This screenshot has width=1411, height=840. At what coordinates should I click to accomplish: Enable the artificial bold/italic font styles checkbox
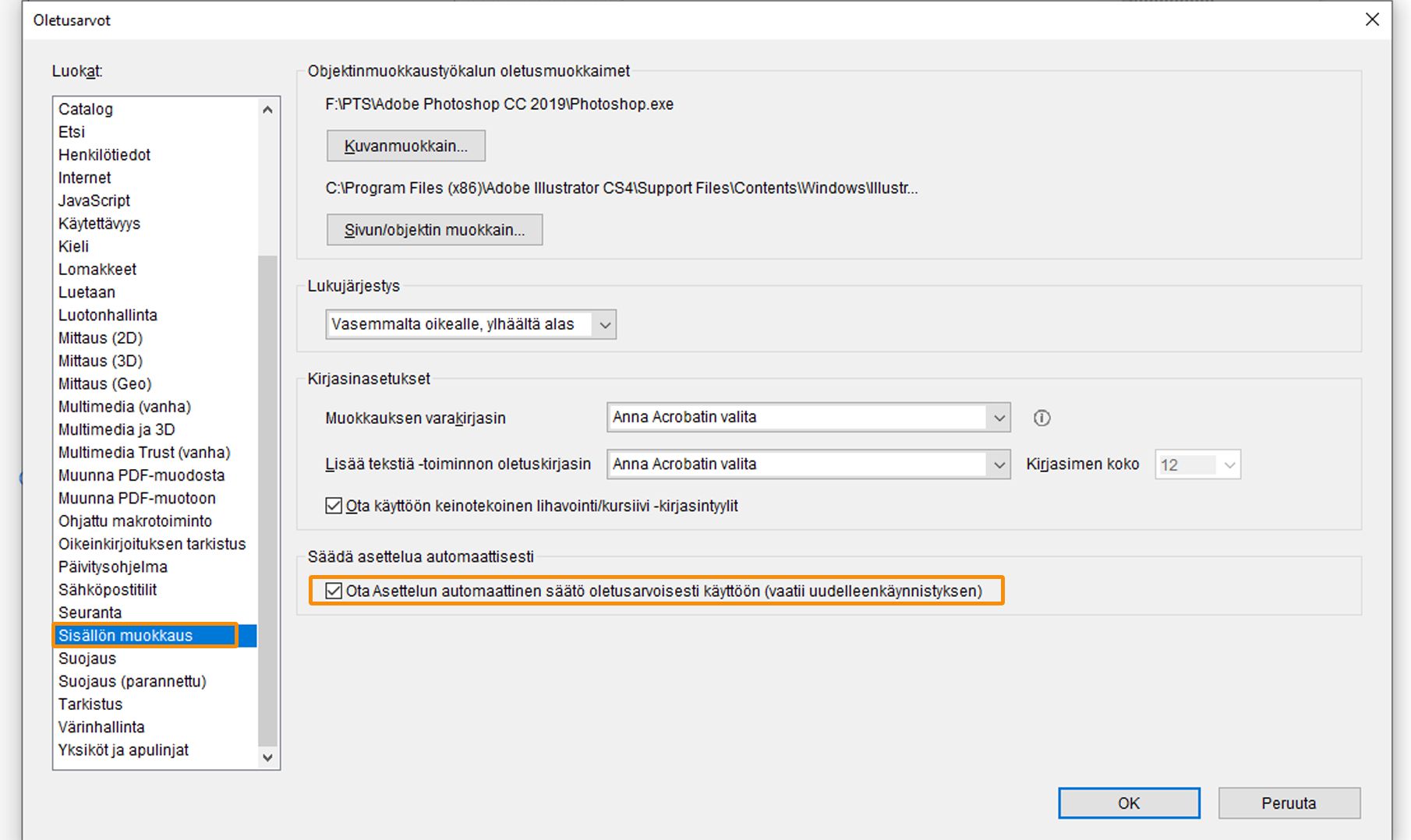pyautogui.click(x=334, y=505)
